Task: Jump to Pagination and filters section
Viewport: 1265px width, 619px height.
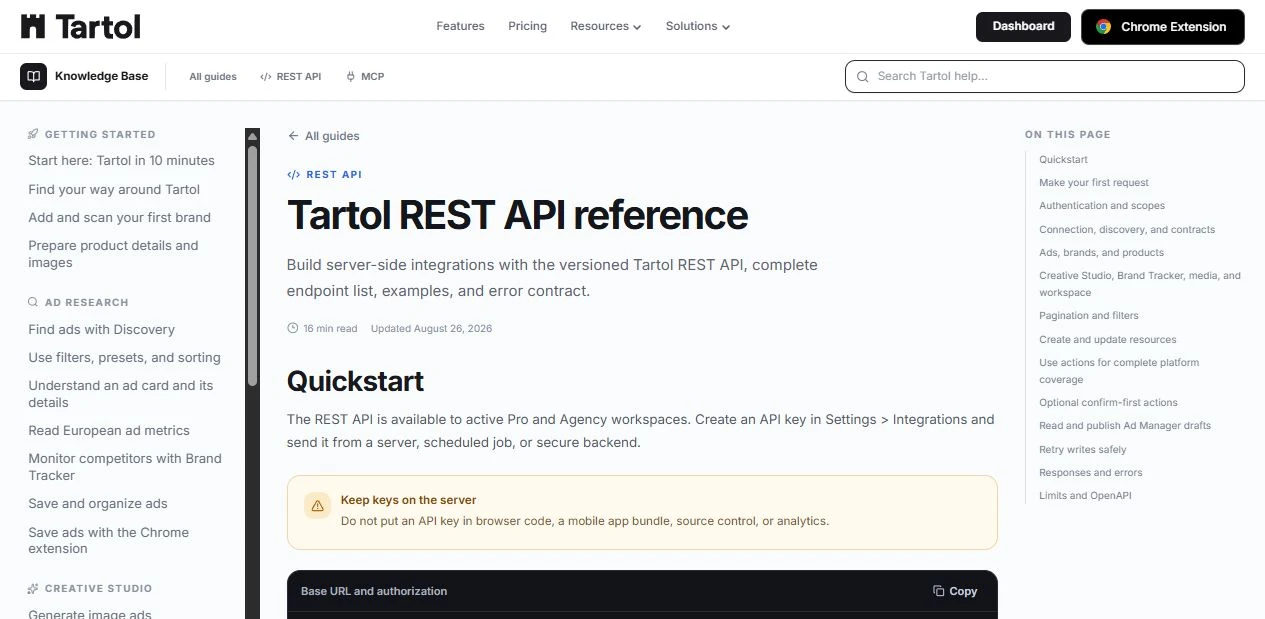Action: tap(1089, 315)
